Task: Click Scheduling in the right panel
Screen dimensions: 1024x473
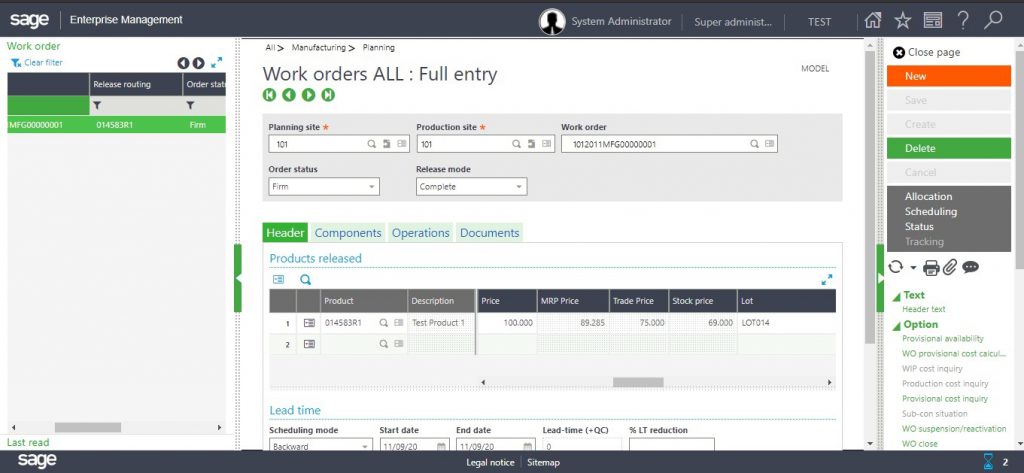Action: [931, 212]
